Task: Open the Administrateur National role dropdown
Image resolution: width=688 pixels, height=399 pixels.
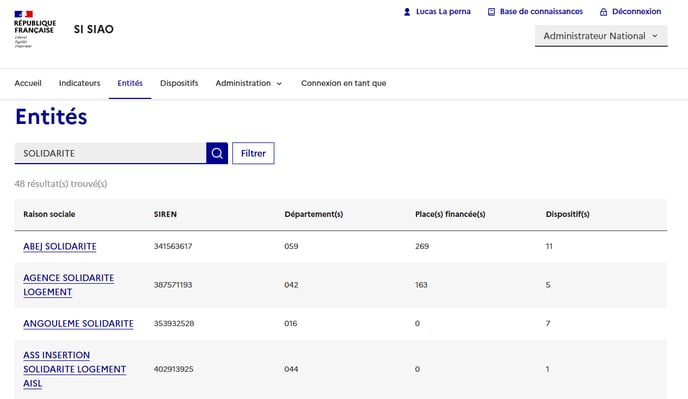Action: coord(601,36)
